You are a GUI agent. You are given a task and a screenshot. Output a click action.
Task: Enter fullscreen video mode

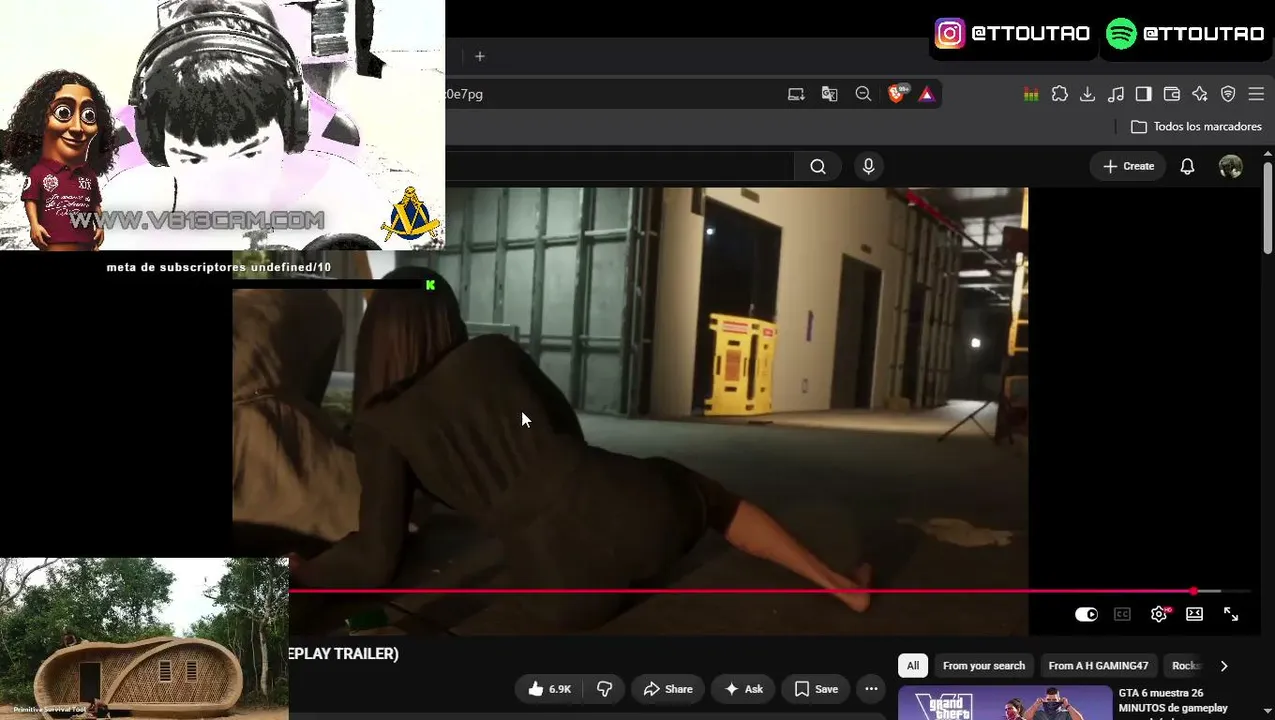(x=1231, y=615)
